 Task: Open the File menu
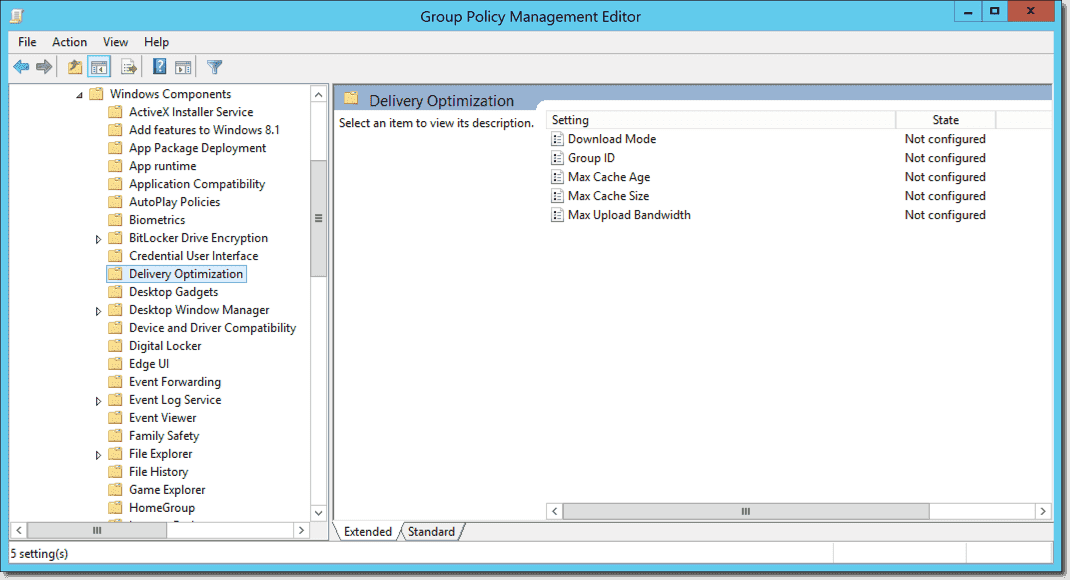(27, 42)
